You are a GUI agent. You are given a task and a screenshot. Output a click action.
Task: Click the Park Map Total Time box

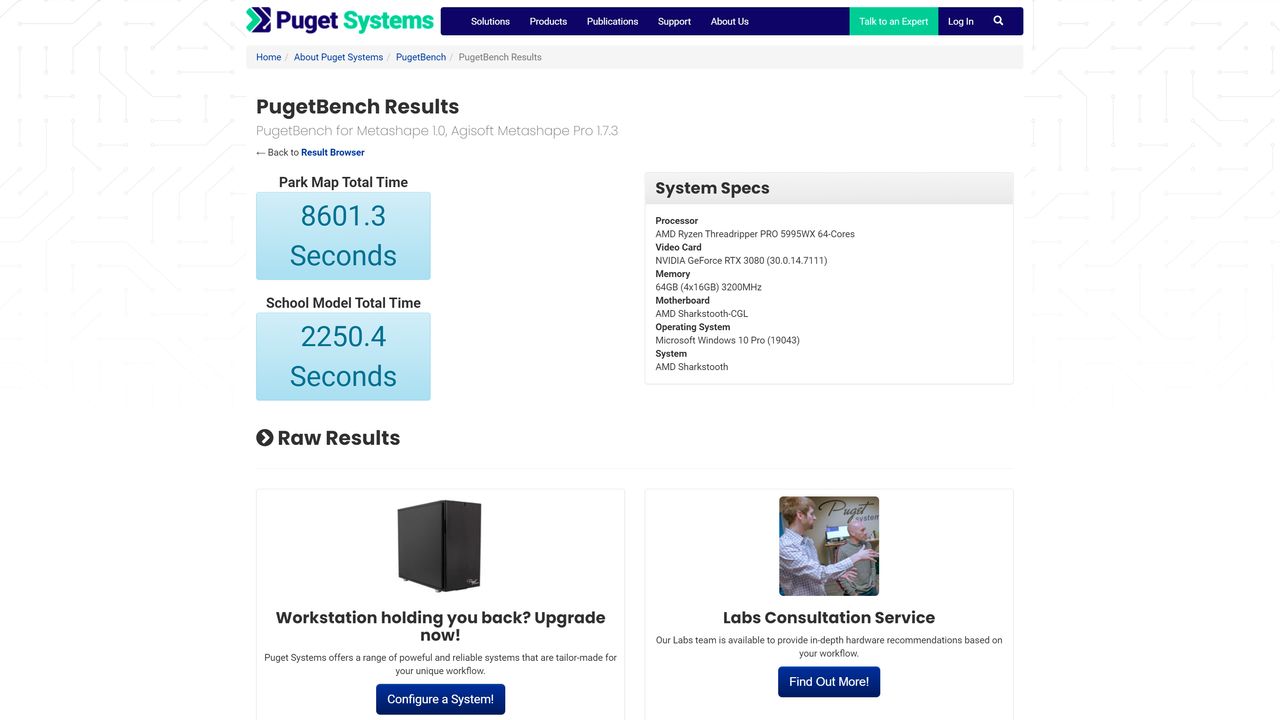tap(343, 236)
